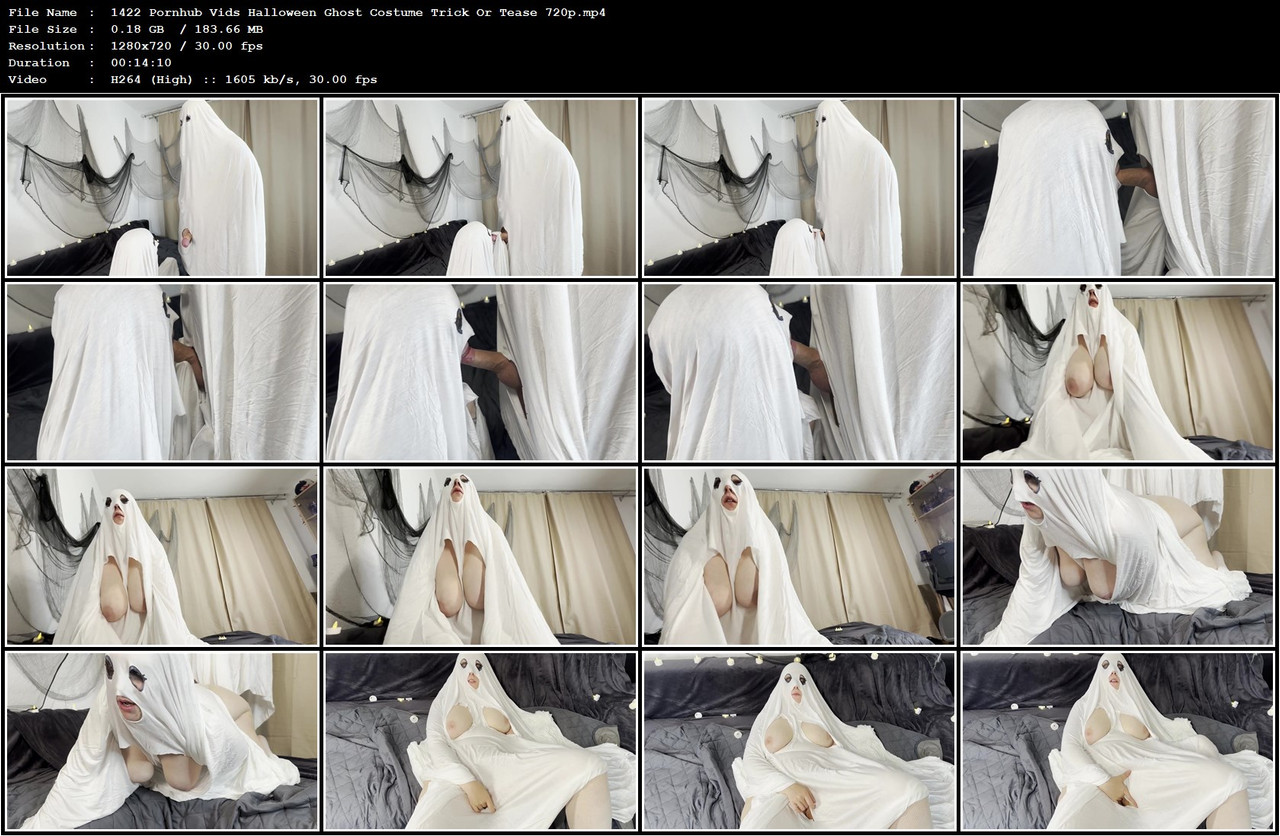The height and width of the screenshot is (836, 1280).
Task: Open the third thumbnail in the bottom row
Action: [x=799, y=742]
